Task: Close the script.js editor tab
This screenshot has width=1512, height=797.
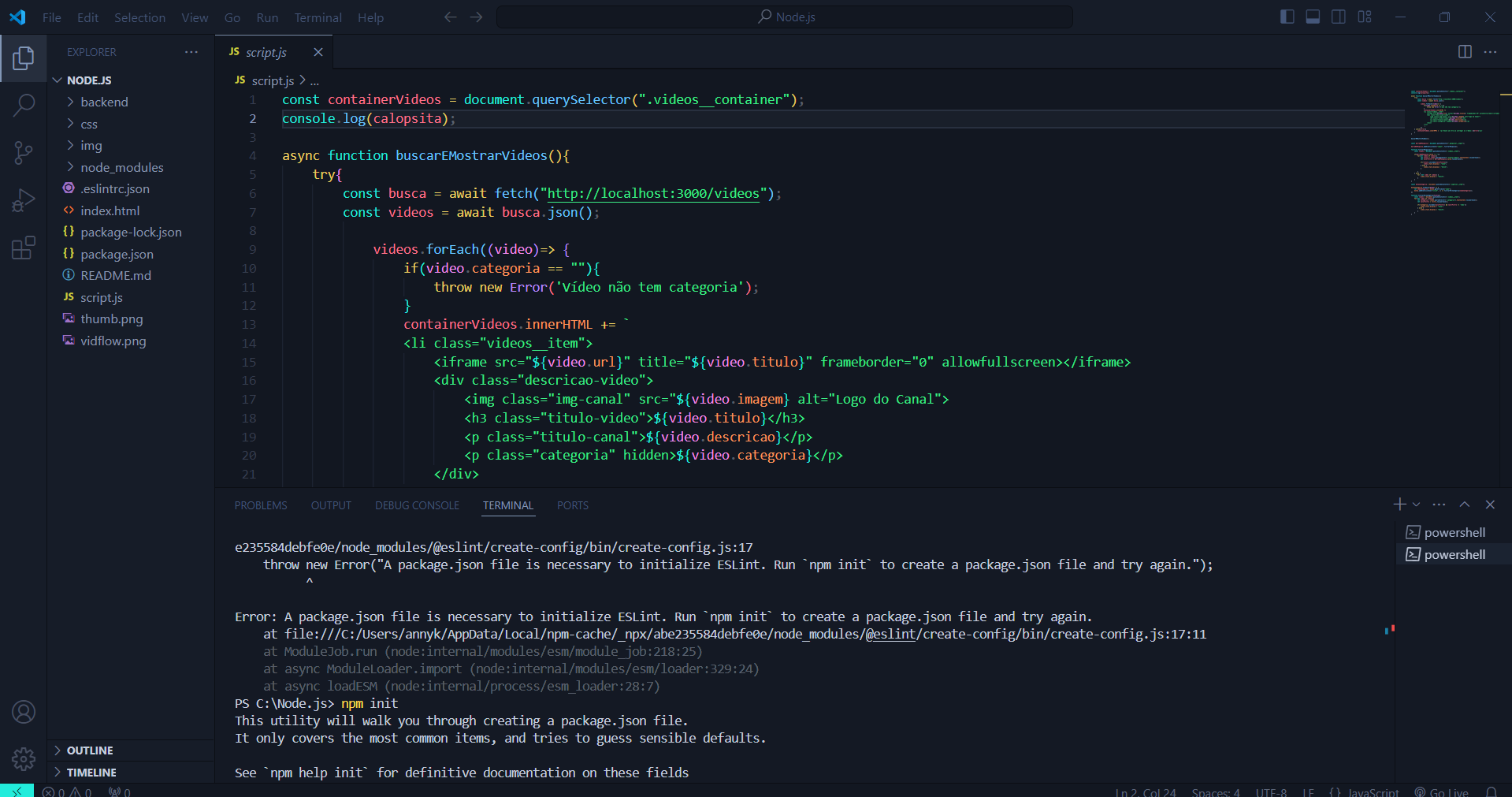Action: coord(318,52)
